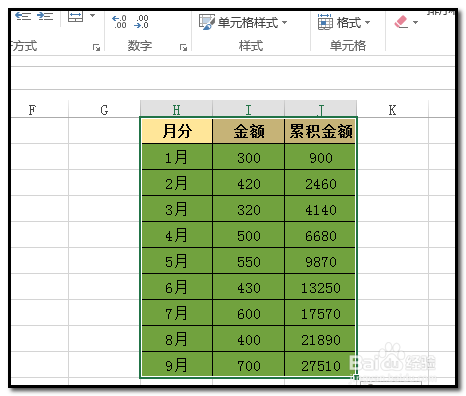Select the 1月 cell

(x=177, y=157)
